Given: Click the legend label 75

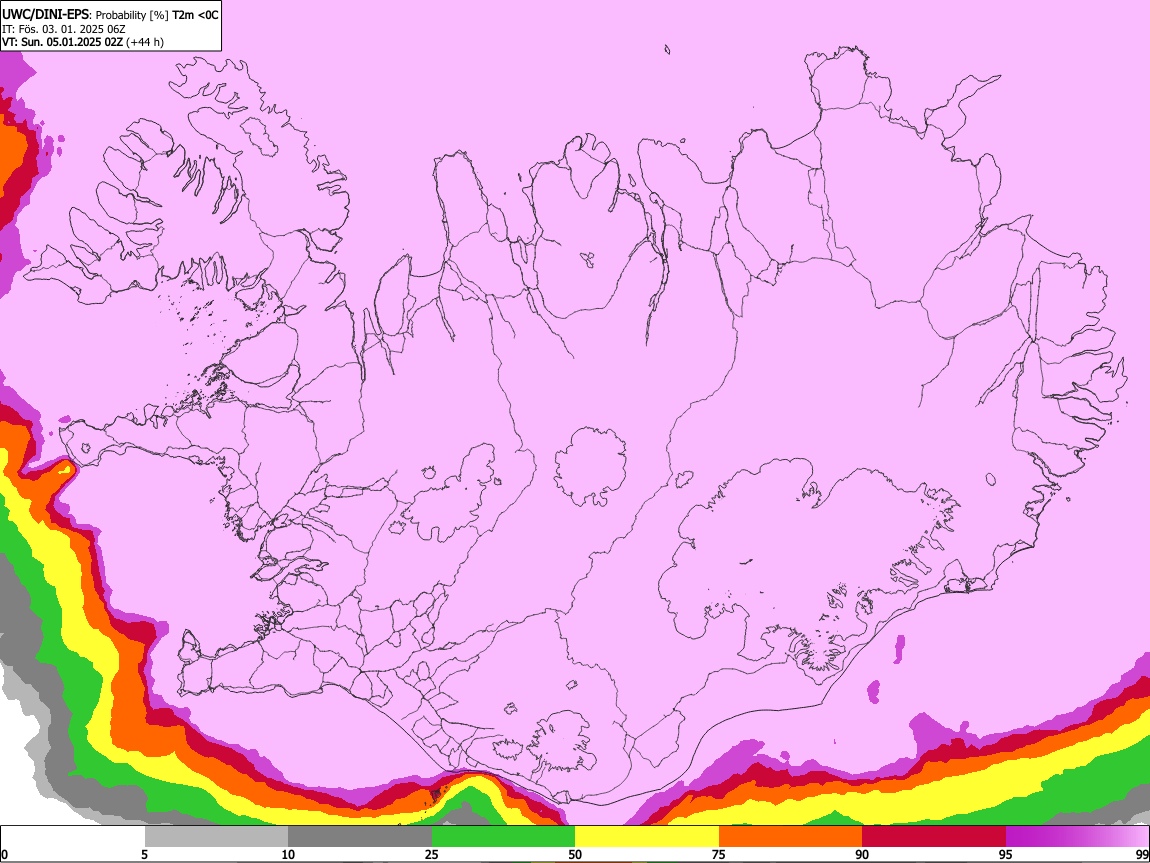Looking at the screenshot, I should (719, 855).
